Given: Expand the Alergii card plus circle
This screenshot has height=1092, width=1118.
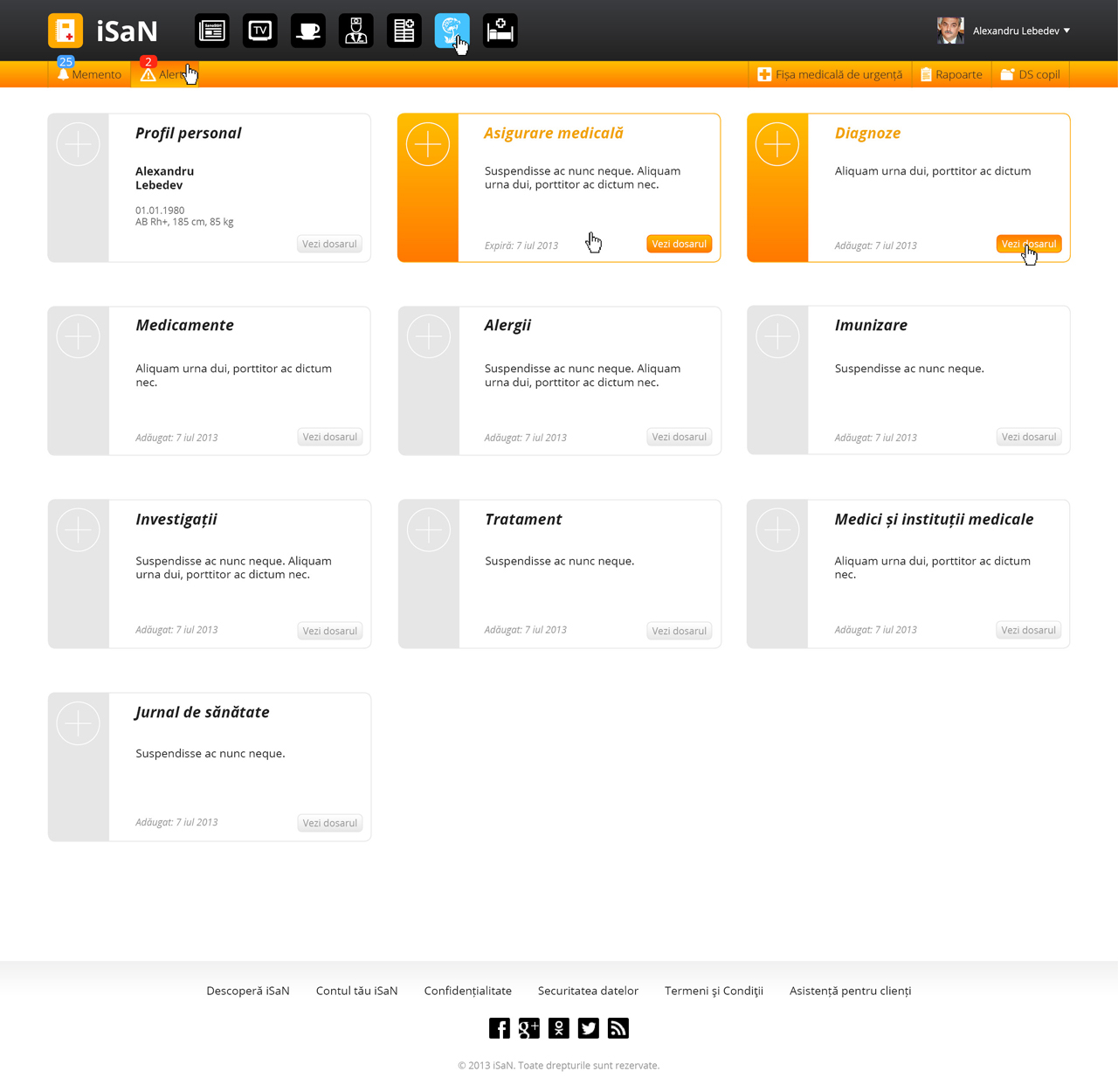Looking at the screenshot, I should click(428, 337).
